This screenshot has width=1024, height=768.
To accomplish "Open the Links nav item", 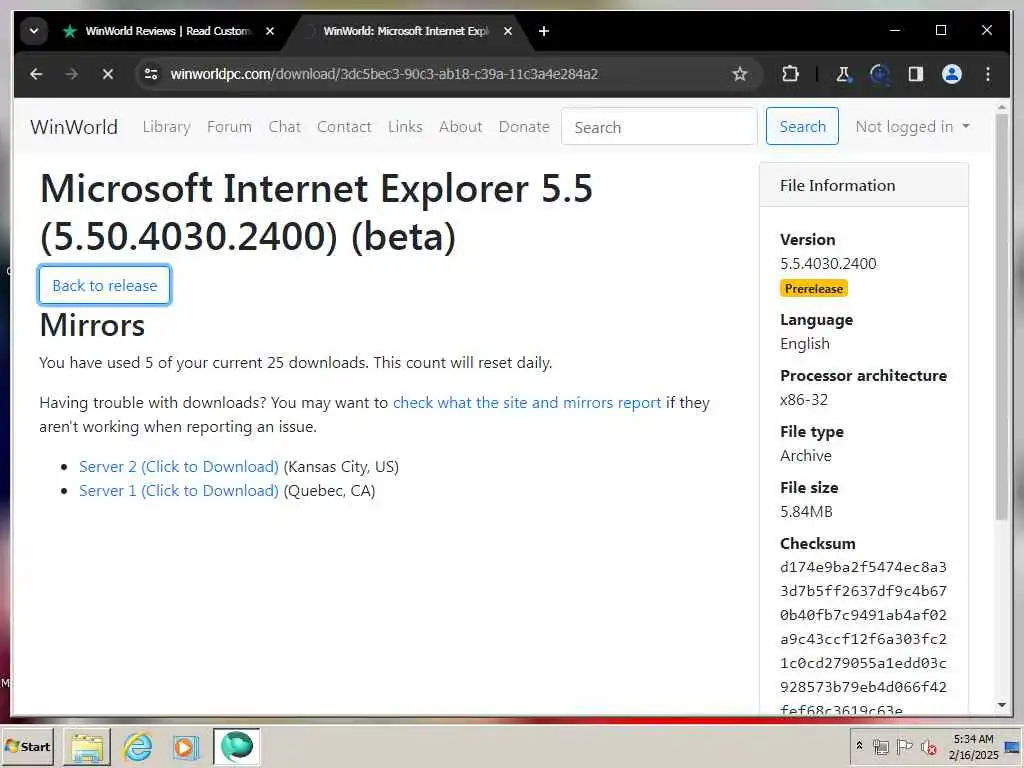I will click(405, 127).
